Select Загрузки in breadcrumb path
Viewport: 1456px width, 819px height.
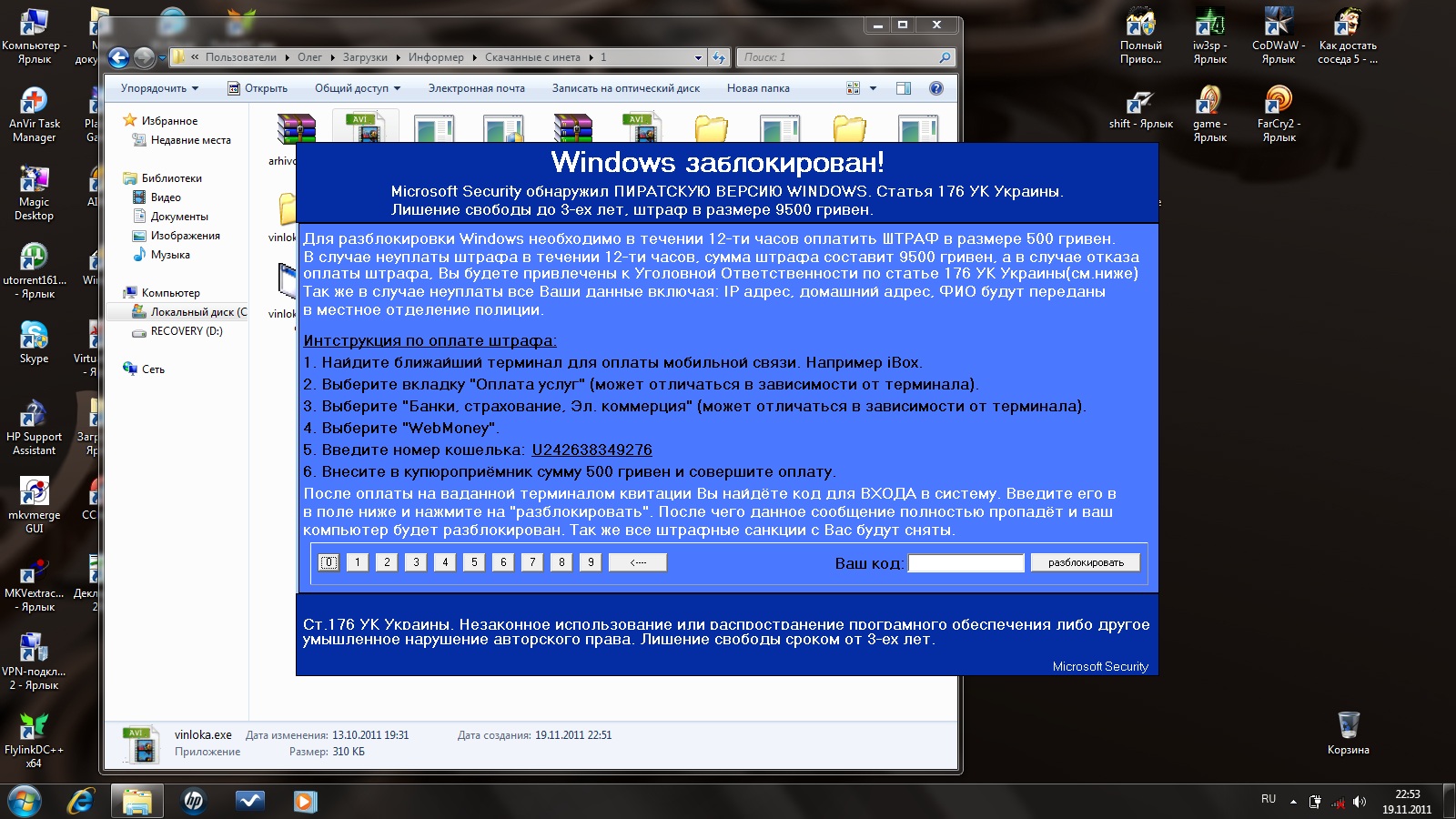tap(365, 57)
